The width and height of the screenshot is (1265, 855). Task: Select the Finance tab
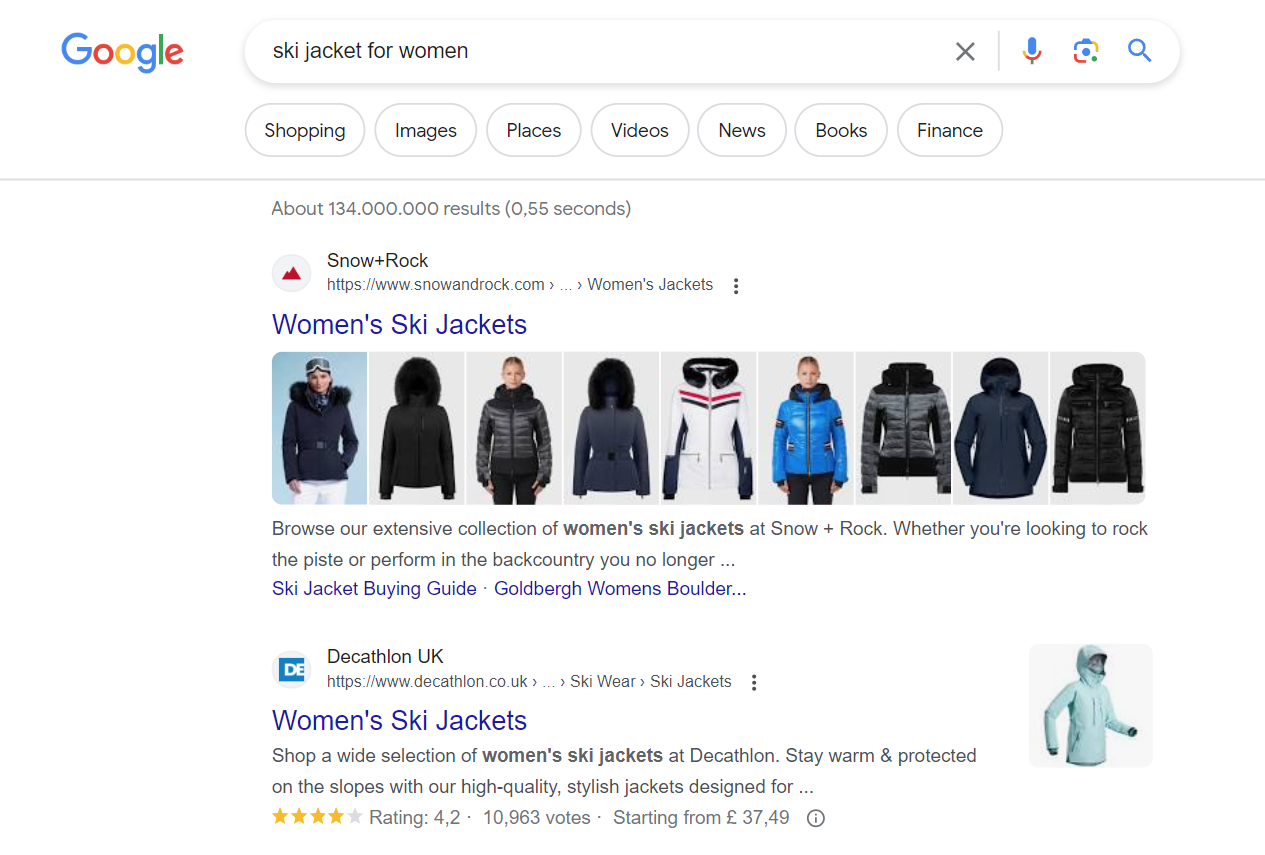(948, 130)
